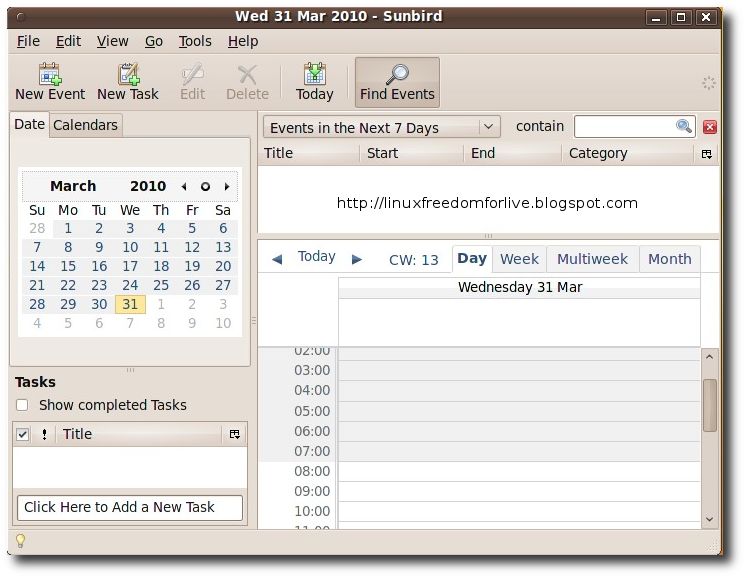Switch to the Calendars tab
The height and width of the screenshot is (578, 746).
click(x=85, y=125)
